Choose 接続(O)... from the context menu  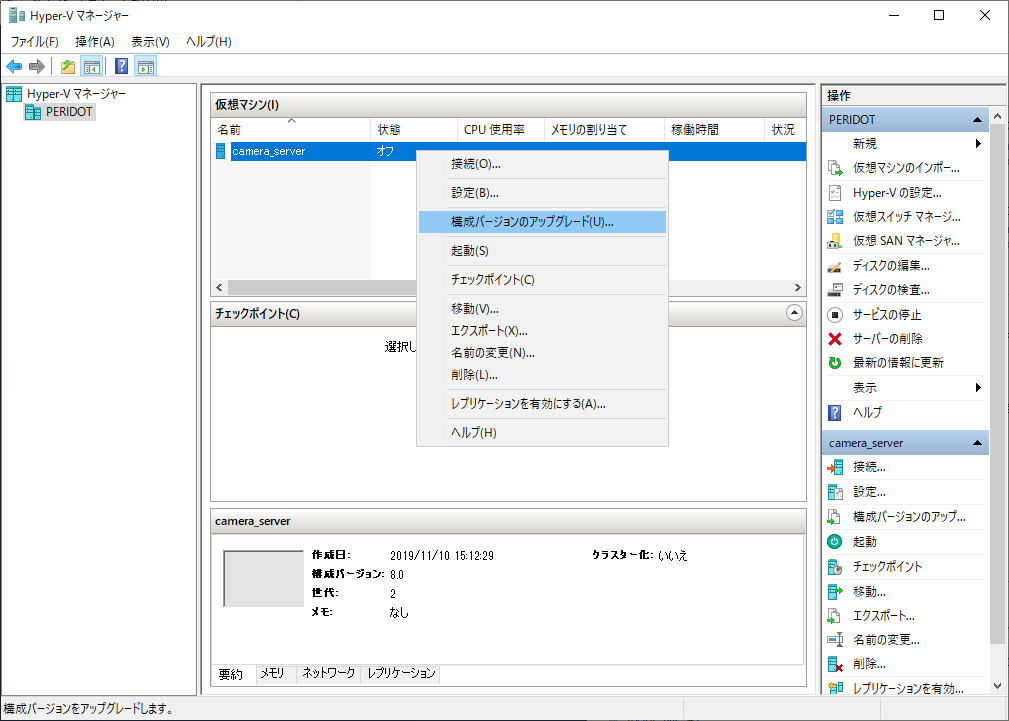point(542,164)
